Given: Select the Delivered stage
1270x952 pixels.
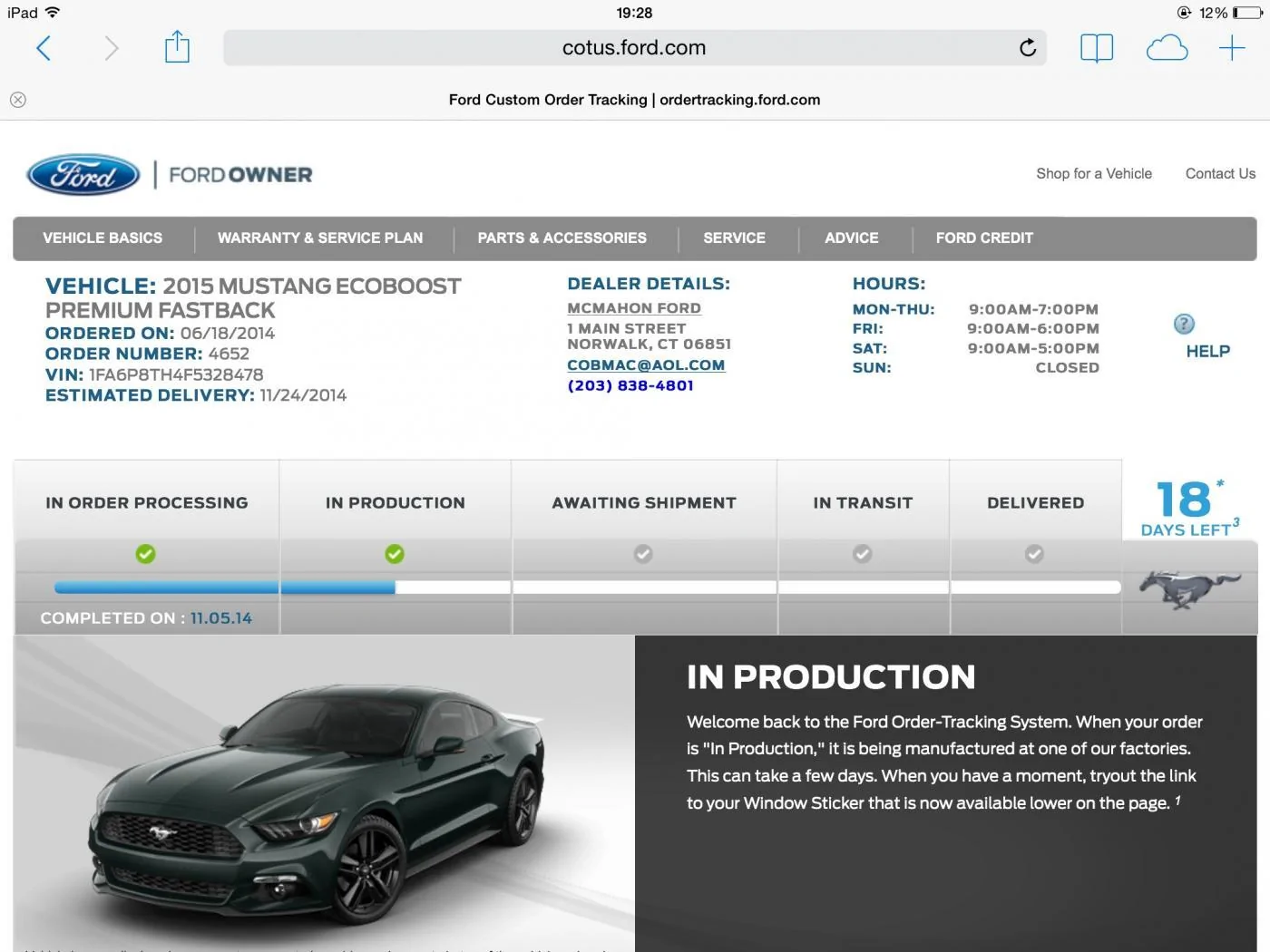Looking at the screenshot, I should coord(1036,503).
